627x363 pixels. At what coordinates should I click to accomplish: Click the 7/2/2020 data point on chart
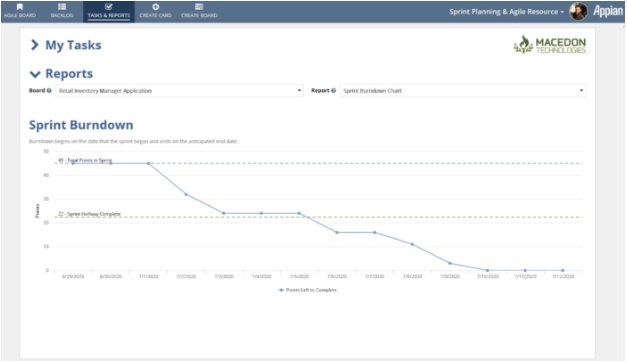pos(186,194)
